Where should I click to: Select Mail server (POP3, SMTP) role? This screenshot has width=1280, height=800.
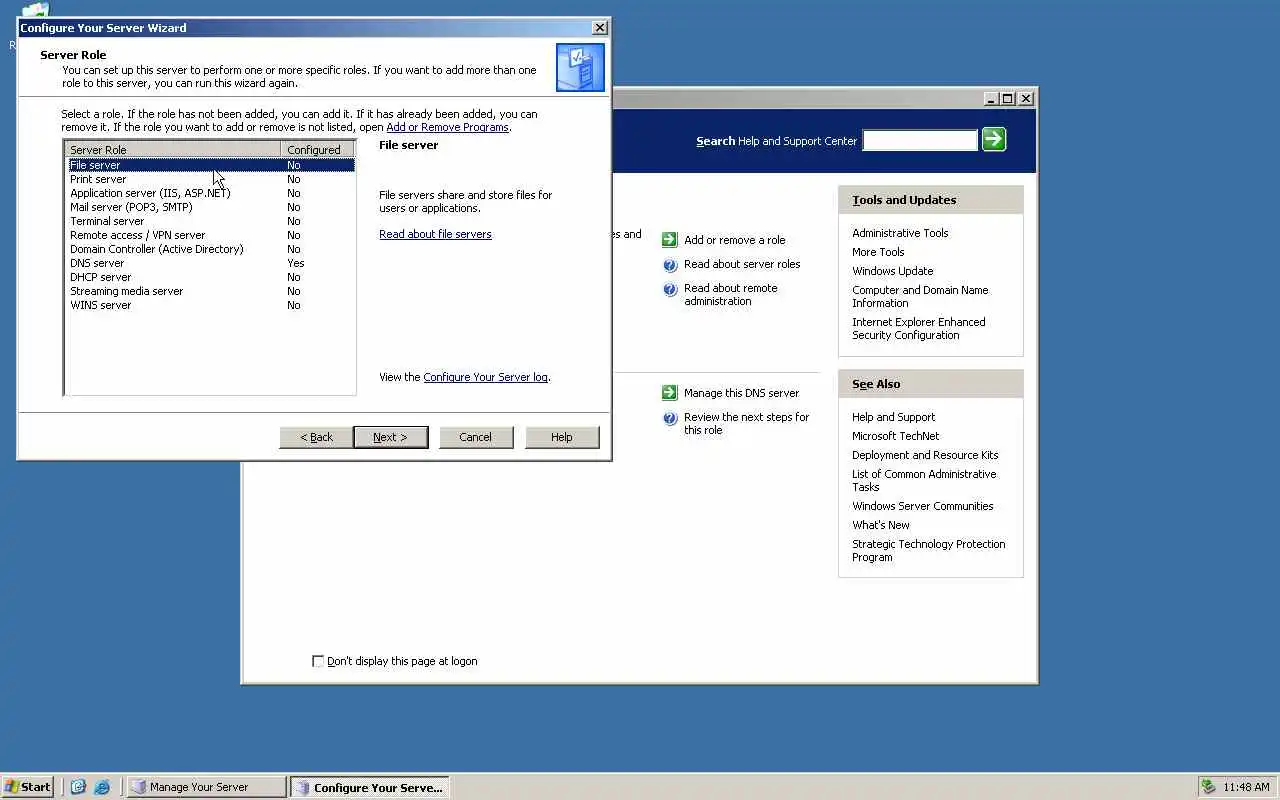[x=211, y=207]
